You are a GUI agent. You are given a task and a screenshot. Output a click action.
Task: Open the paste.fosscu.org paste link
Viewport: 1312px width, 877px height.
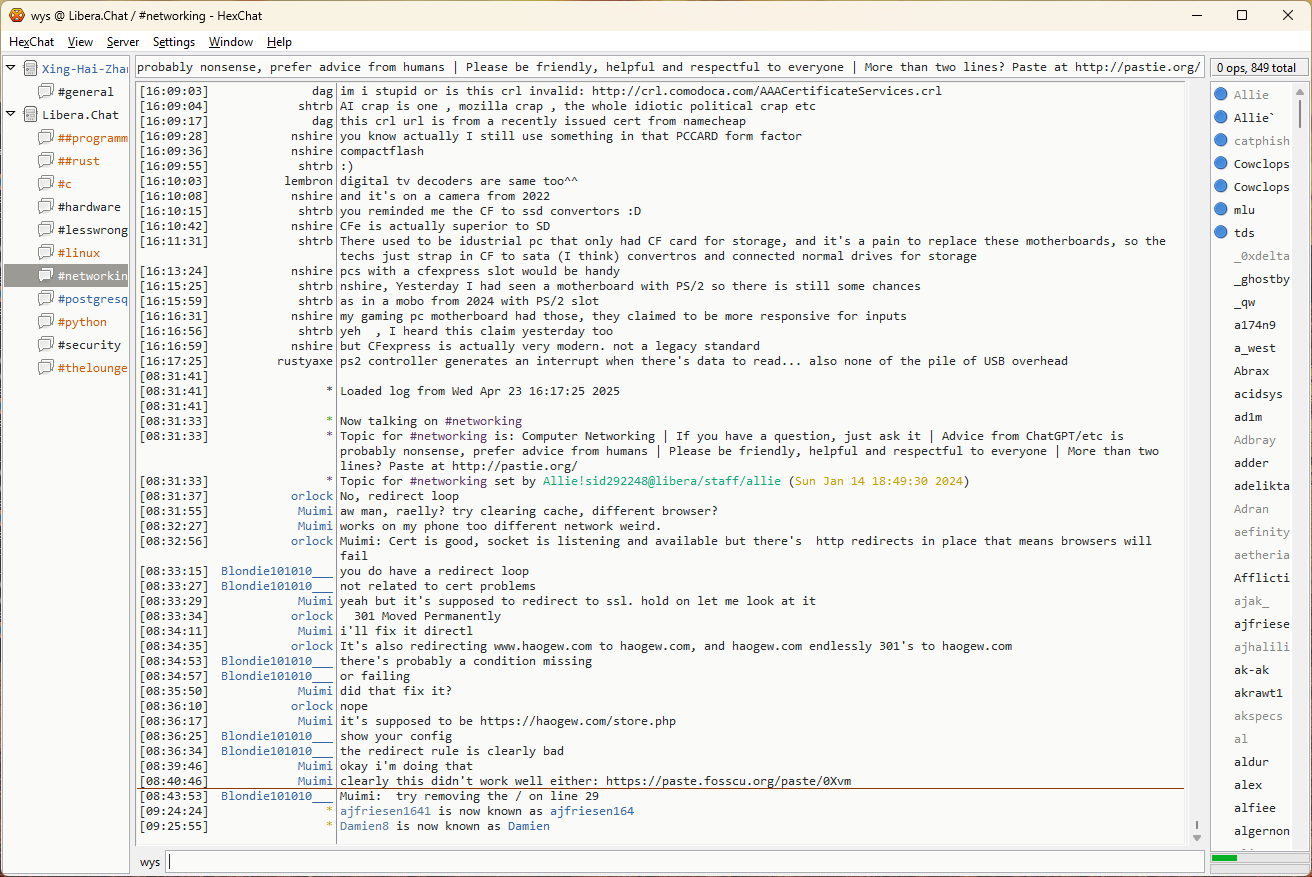(728, 781)
